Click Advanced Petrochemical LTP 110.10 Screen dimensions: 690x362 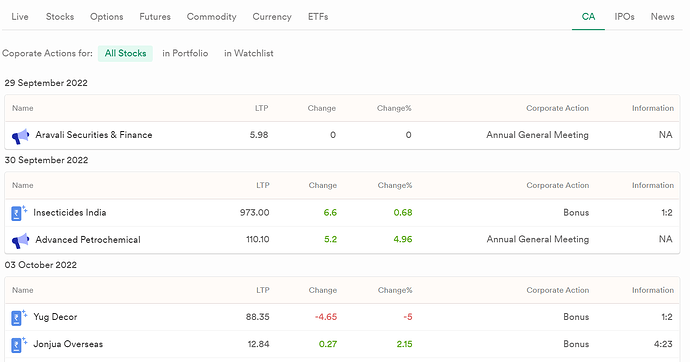coord(257,239)
